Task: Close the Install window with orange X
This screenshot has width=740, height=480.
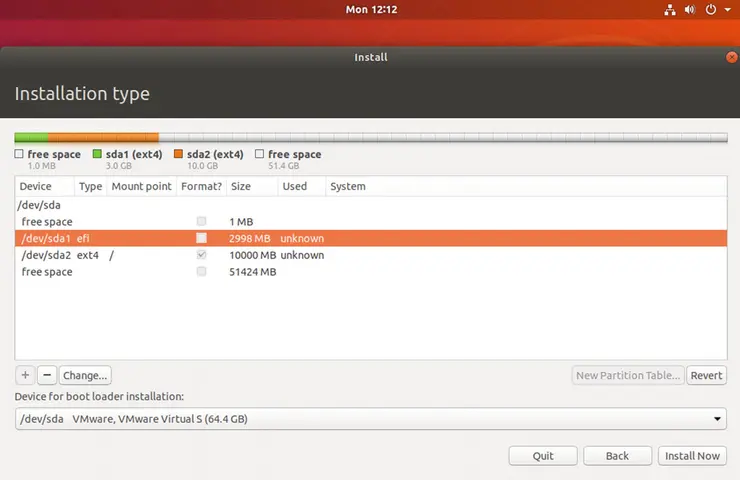Action: (x=731, y=58)
